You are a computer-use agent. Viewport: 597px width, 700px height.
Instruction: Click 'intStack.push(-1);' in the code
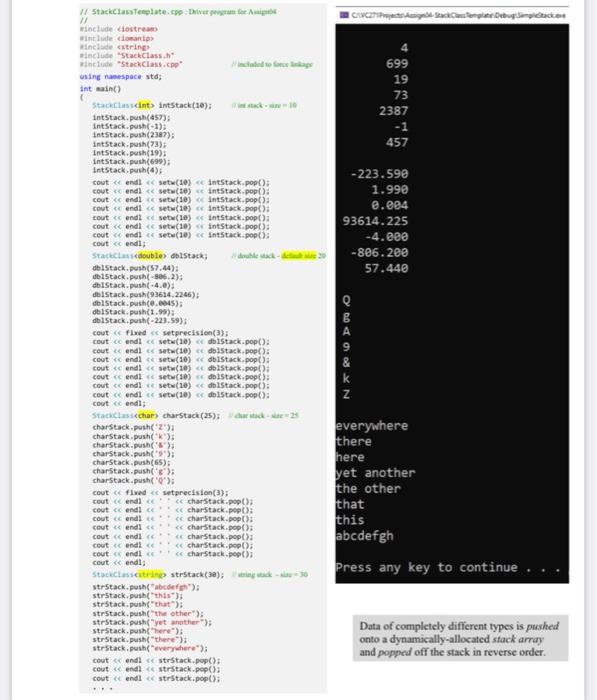pyautogui.click(x=129, y=126)
